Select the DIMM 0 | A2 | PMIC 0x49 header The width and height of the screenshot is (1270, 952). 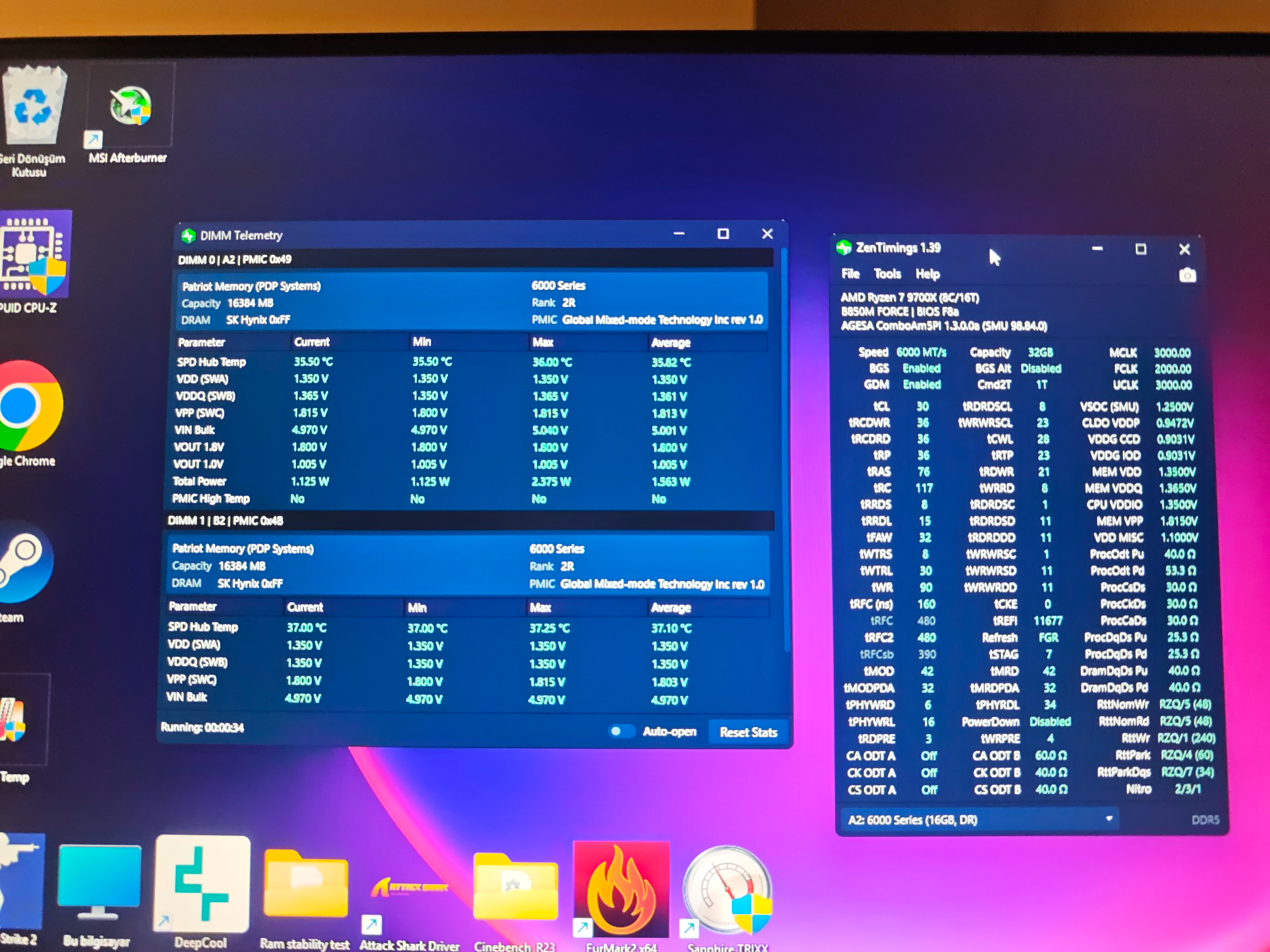475,259
